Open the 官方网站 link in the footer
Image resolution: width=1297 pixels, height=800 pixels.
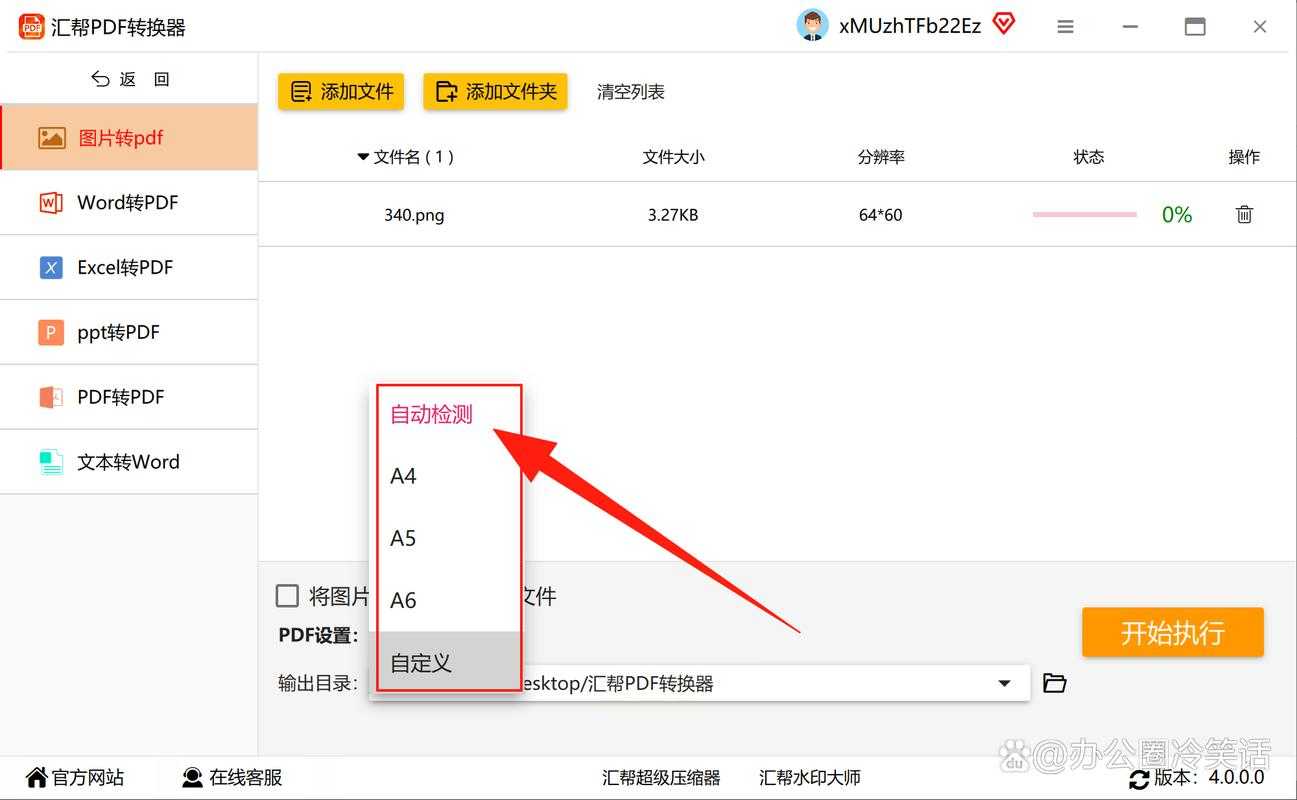(x=75, y=776)
